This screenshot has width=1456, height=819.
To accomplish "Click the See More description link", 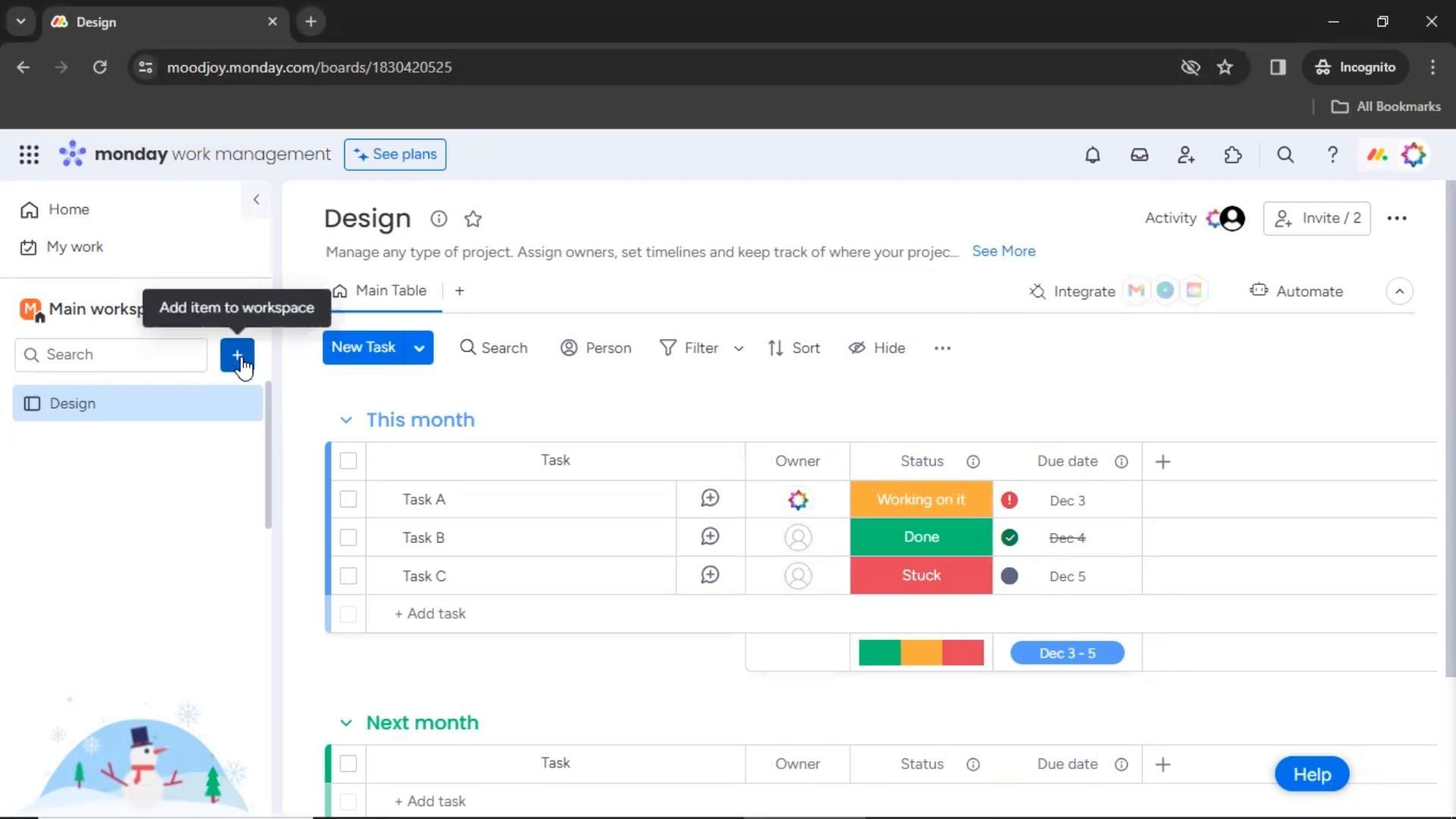I will click(1003, 251).
